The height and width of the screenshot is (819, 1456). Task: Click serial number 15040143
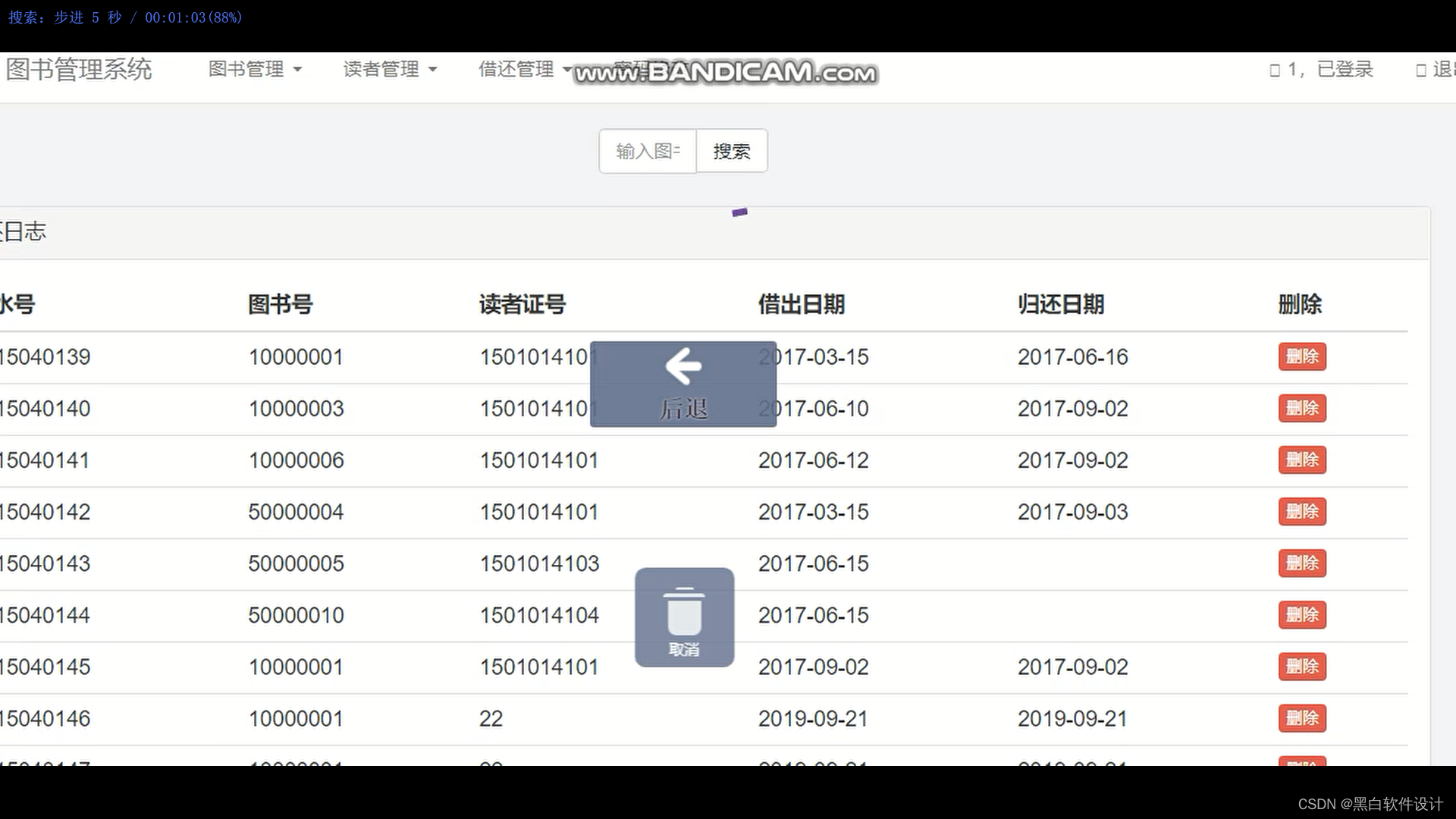pyautogui.click(x=45, y=563)
